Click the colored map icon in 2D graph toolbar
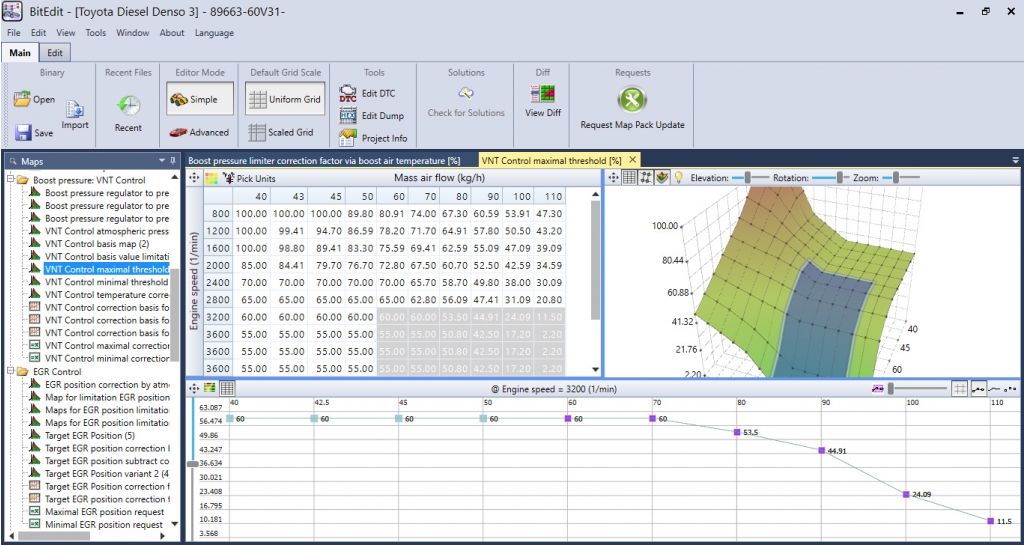This screenshot has height=545, width=1024. (210, 388)
